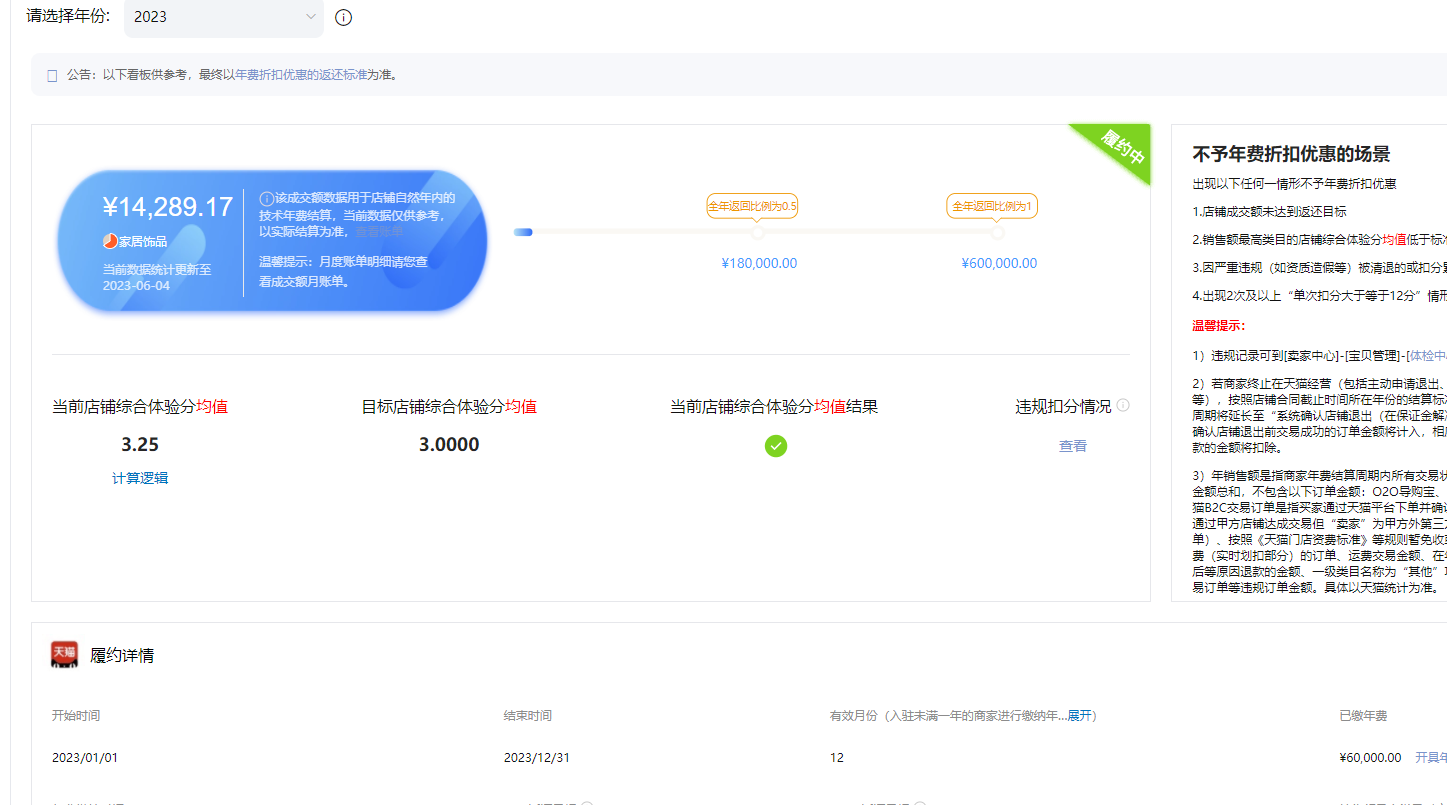1447x805 pixels.
Task: Click the end date 2023/12/31
Action: point(537,758)
